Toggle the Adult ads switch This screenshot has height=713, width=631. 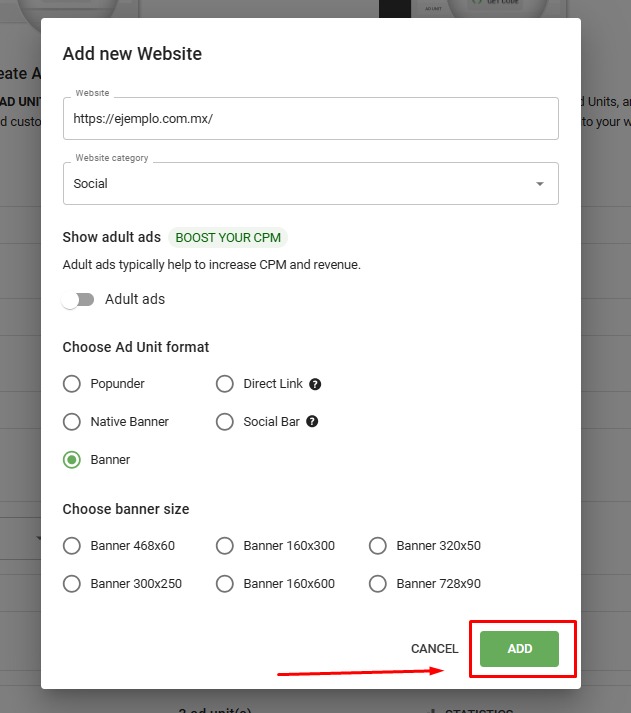77,300
